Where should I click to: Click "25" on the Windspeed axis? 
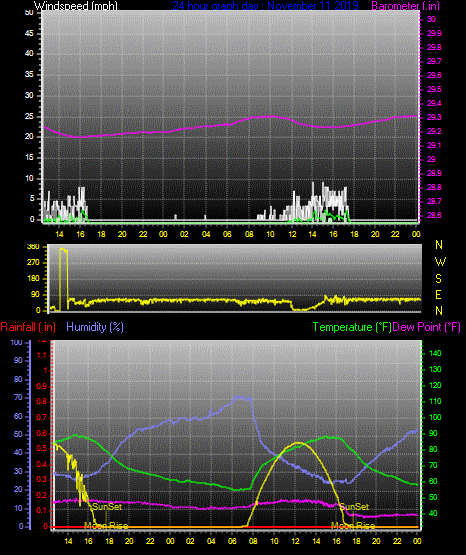(x=29, y=116)
